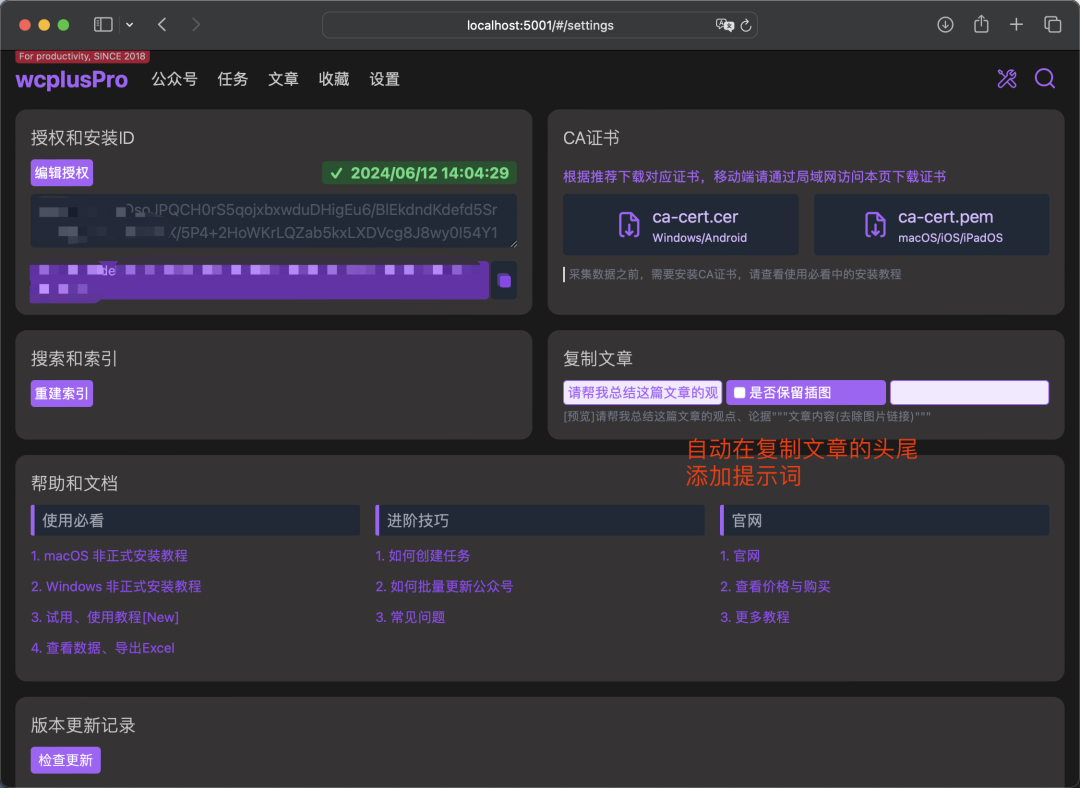Open 试用、使用教程[New] link
Image resolution: width=1080 pixels, height=788 pixels.
pos(105,617)
